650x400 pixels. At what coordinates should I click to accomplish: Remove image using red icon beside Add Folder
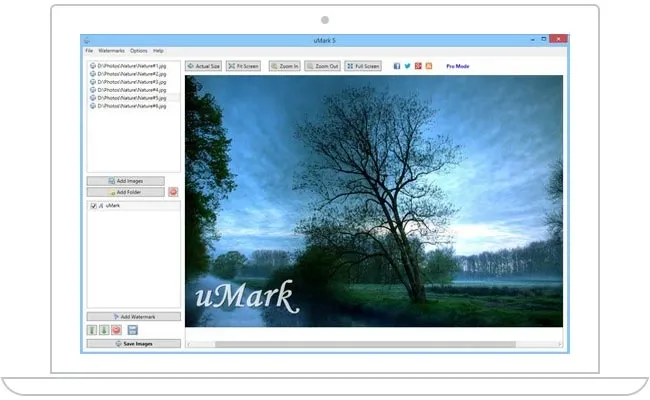pyautogui.click(x=173, y=192)
